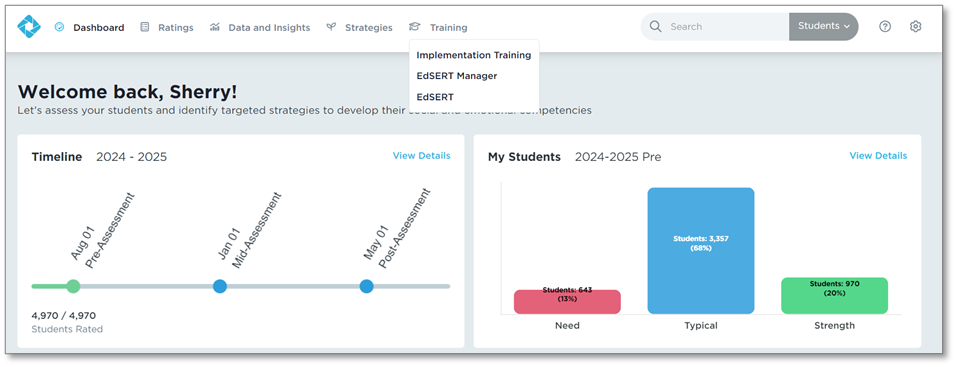This screenshot has height=367, width=956.
Task: Select the Aug 01 Pre-Assessment timeline marker
Action: [x=73, y=286]
